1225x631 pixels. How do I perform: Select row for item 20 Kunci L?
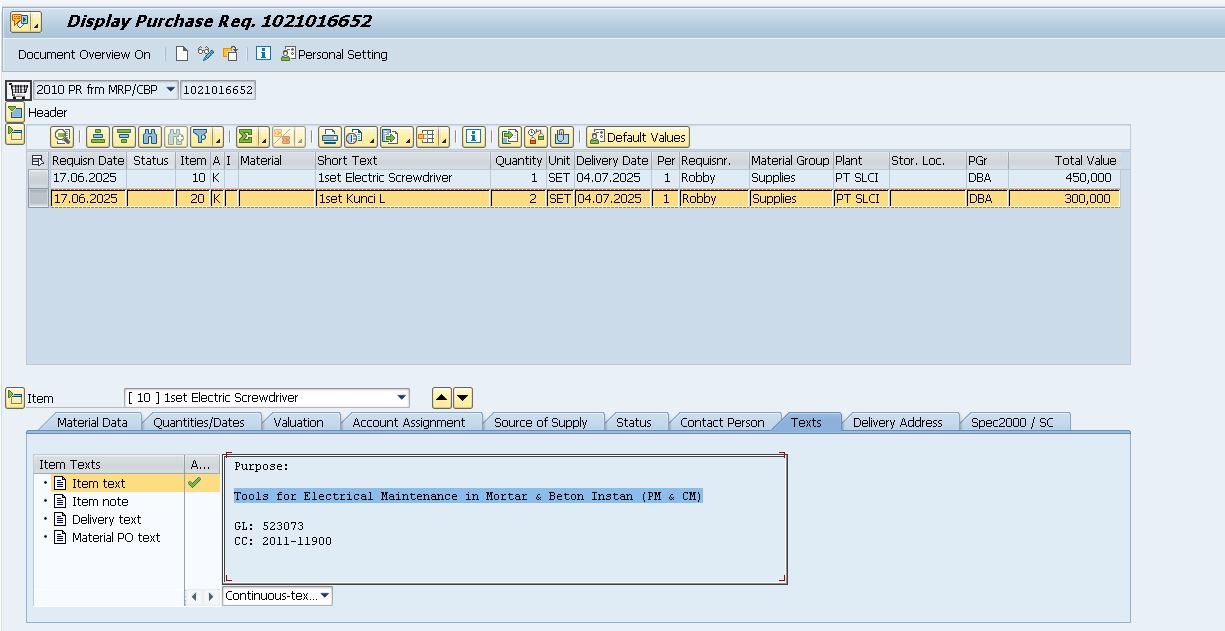pos(38,199)
